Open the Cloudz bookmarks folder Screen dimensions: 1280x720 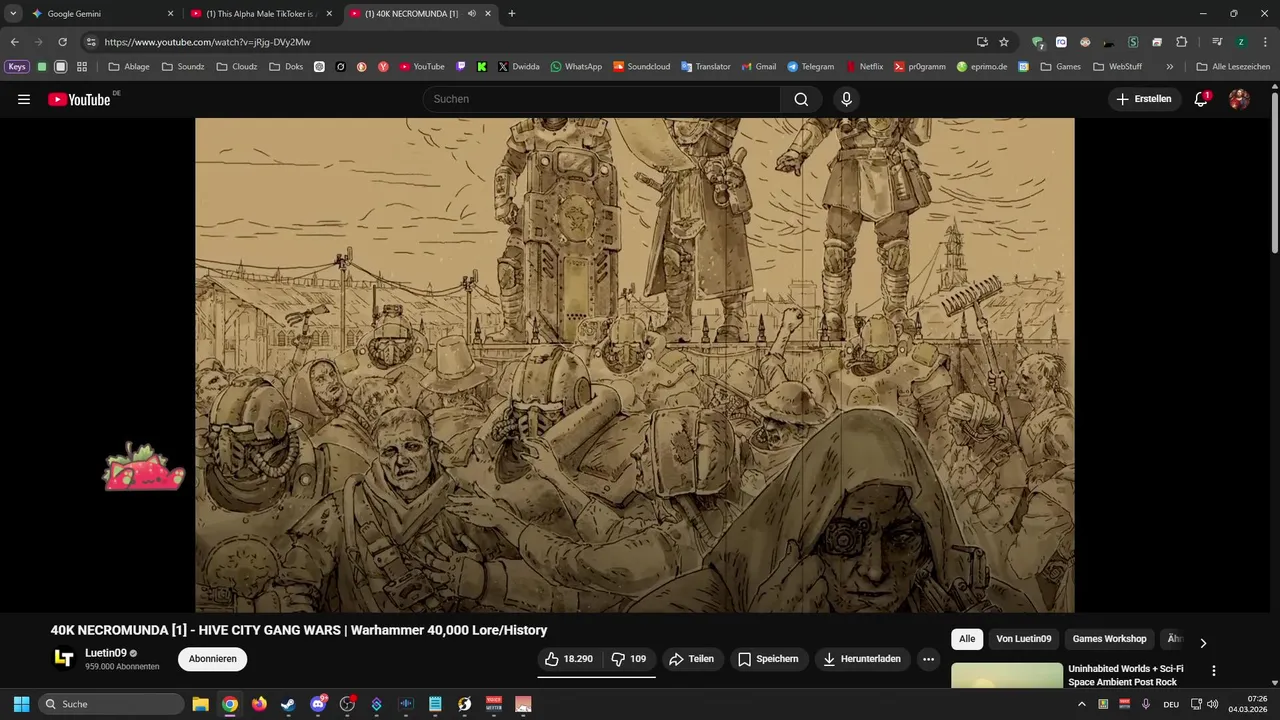pos(237,67)
